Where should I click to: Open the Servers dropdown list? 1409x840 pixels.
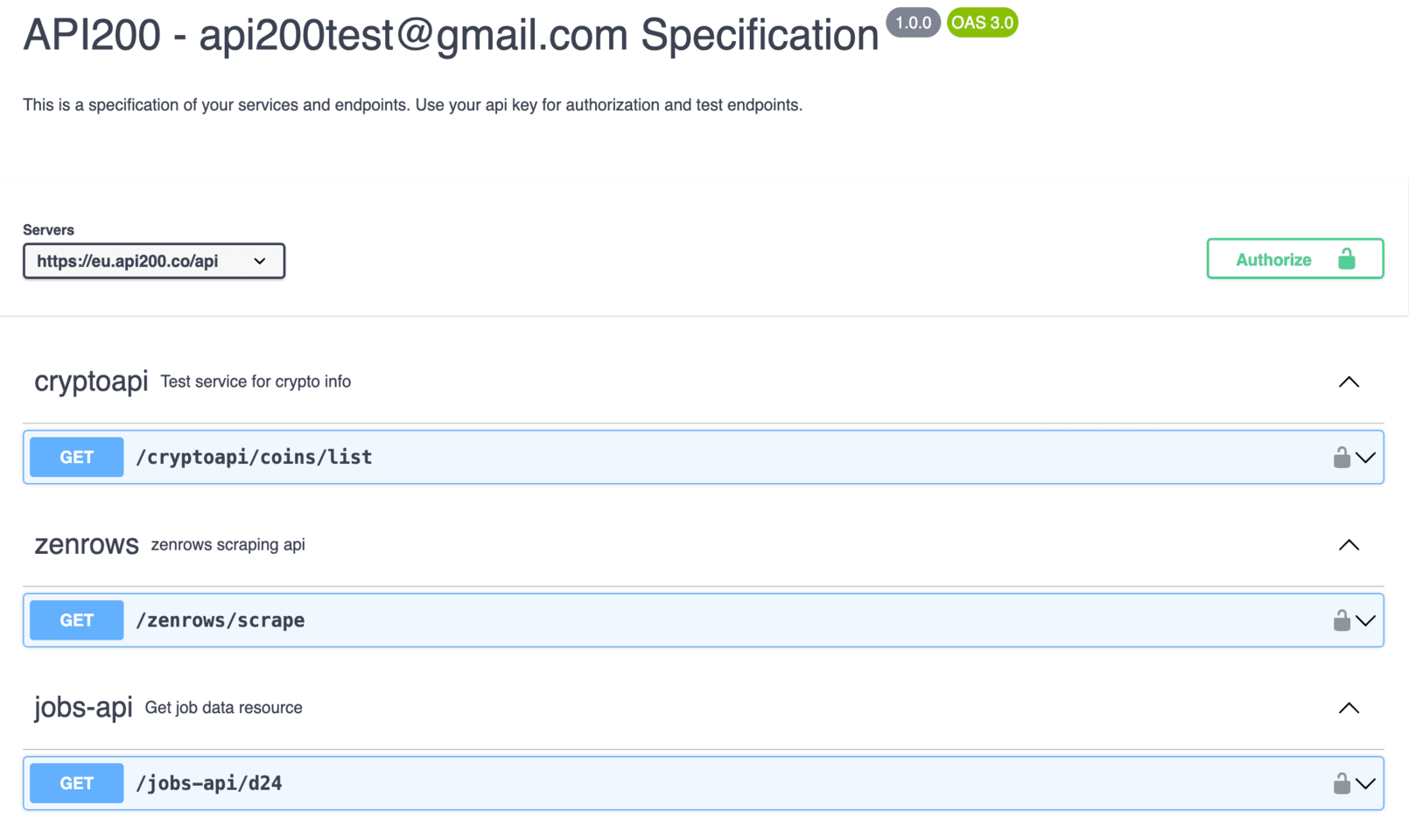tap(154, 262)
